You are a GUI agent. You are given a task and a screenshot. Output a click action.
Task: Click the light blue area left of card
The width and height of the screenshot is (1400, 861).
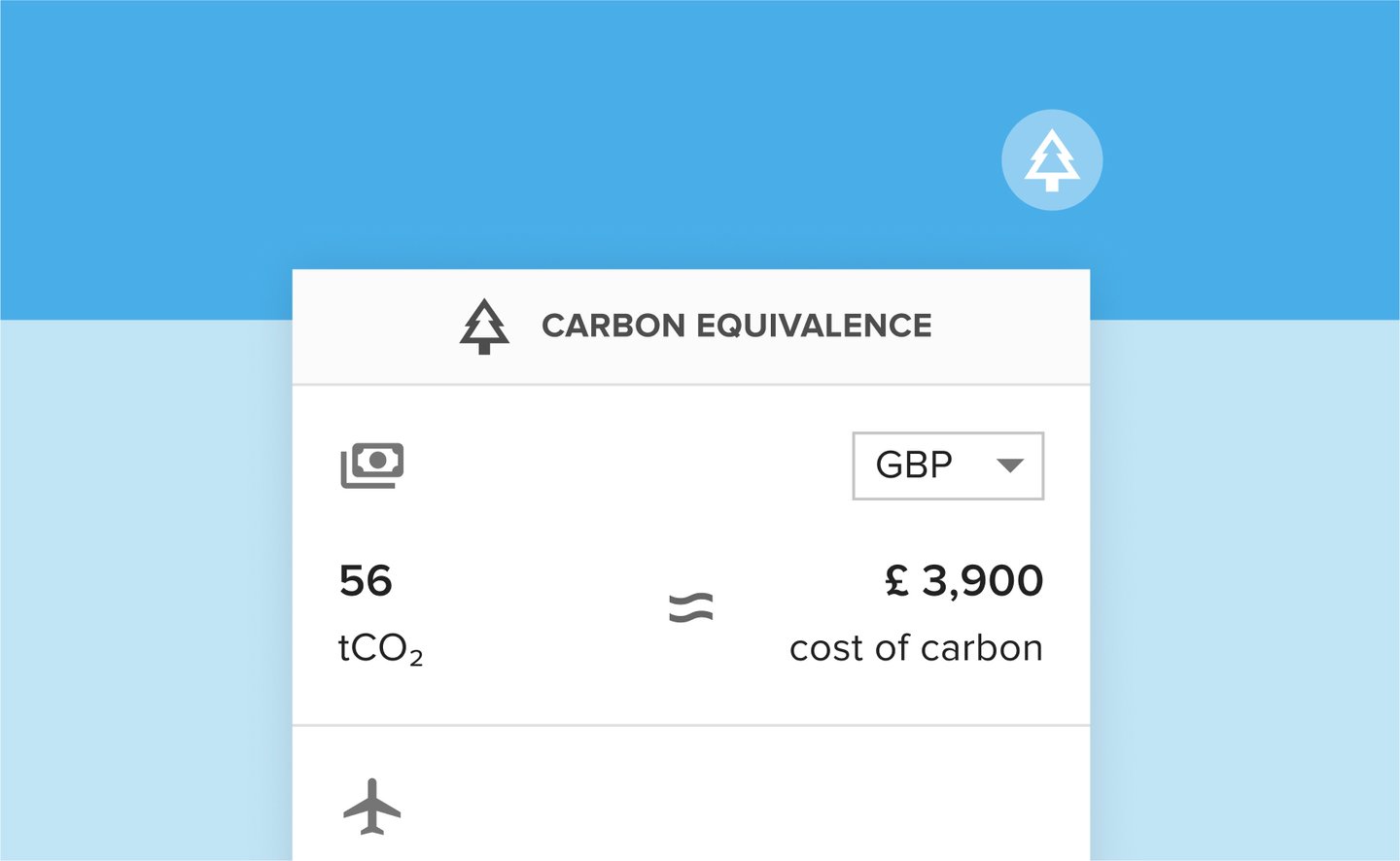coord(146,583)
